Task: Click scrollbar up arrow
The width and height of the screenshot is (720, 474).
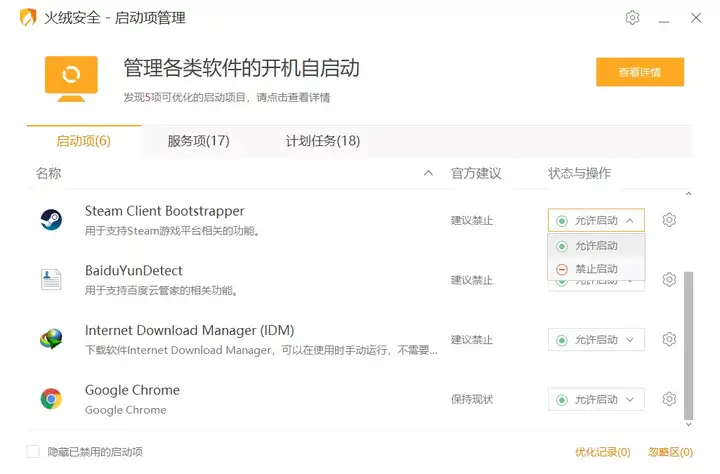Action: pos(688,194)
